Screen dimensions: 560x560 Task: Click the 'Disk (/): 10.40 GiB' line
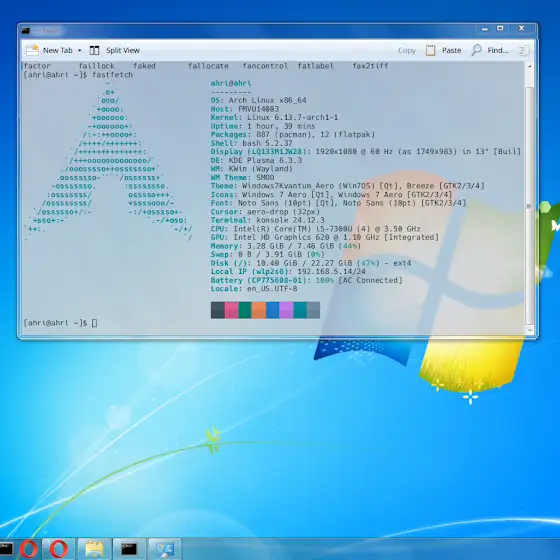point(311,263)
